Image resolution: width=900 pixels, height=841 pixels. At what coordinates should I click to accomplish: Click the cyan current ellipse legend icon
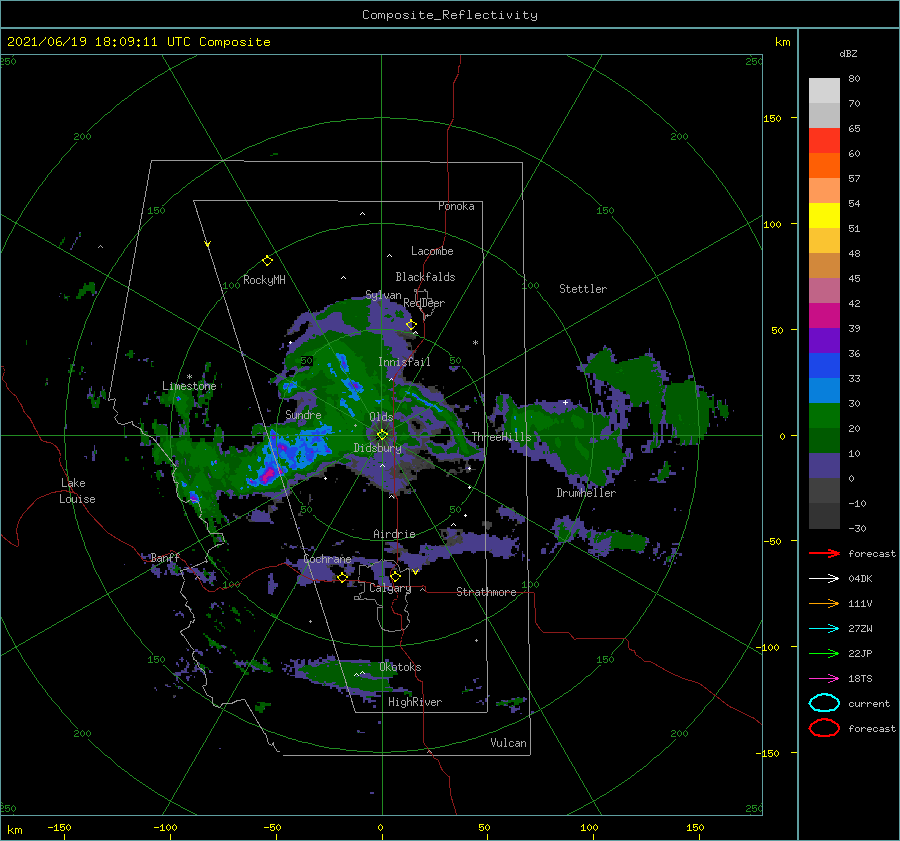click(x=824, y=703)
